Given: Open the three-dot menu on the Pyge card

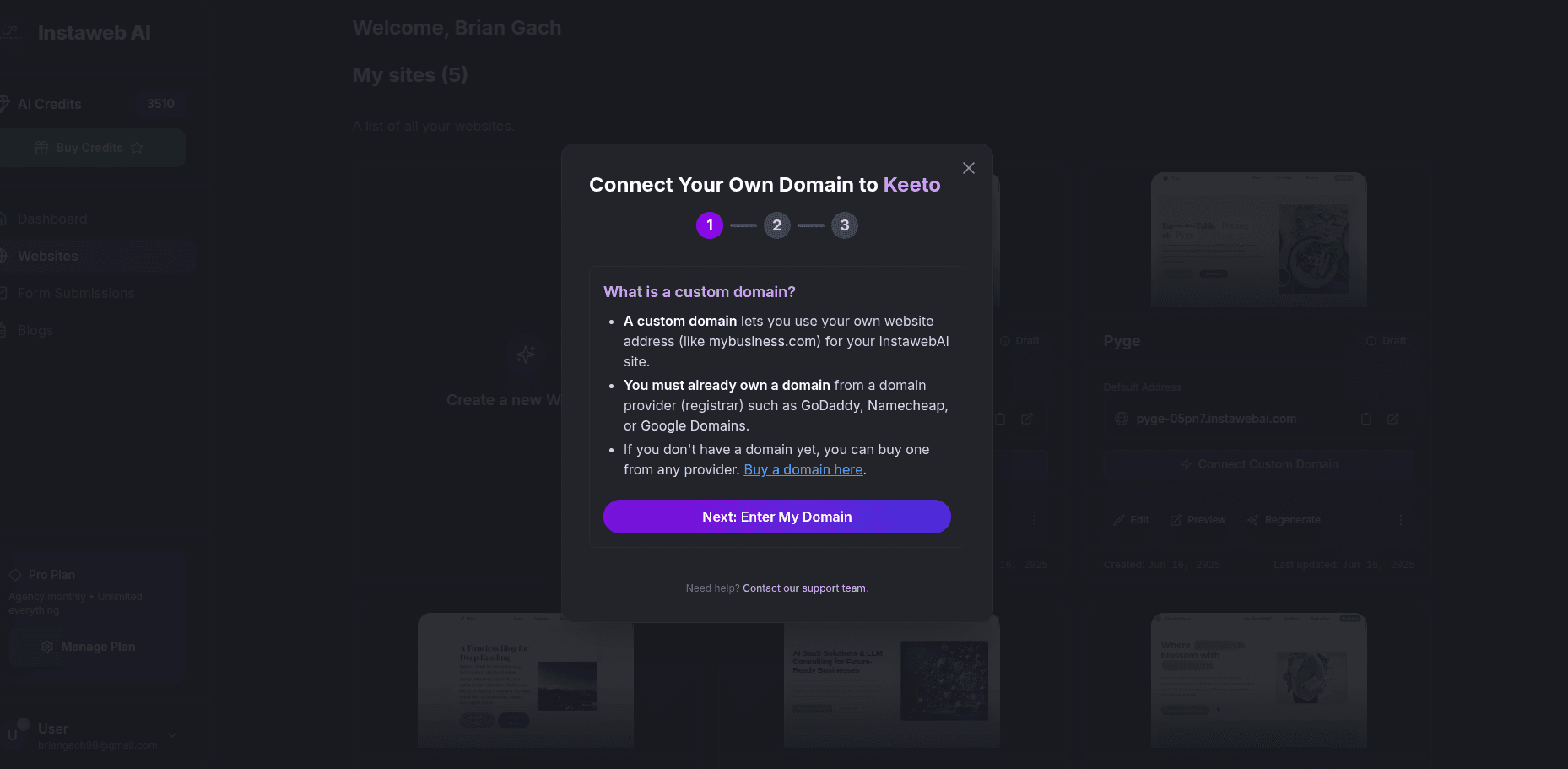Looking at the screenshot, I should 1401,520.
